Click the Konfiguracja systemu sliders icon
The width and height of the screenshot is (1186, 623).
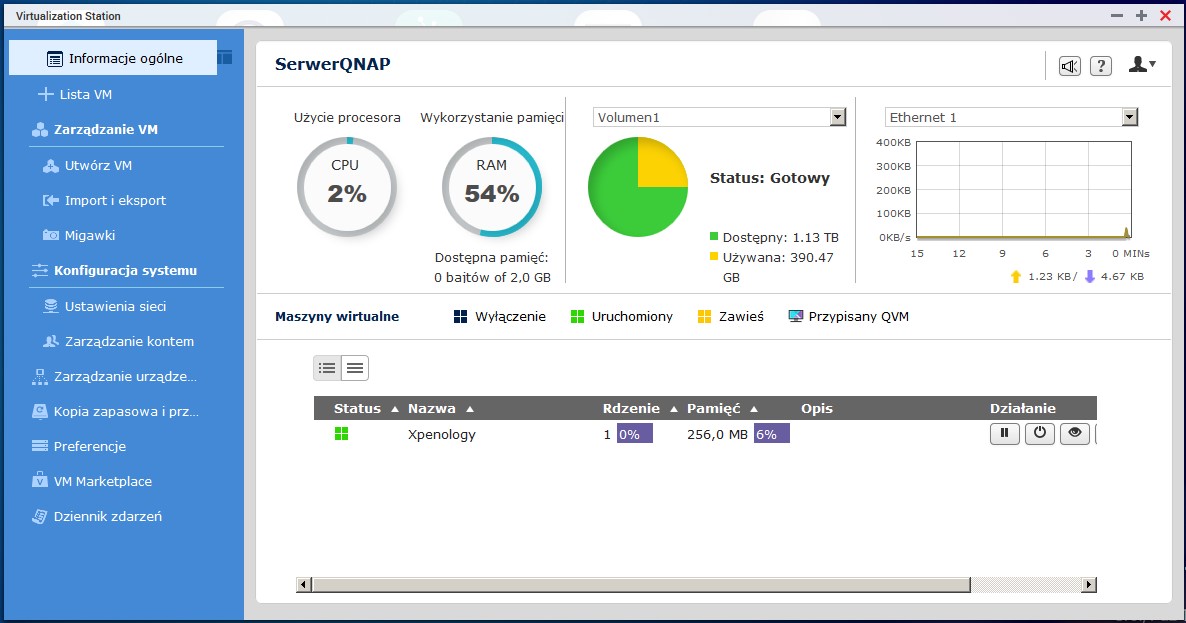39,271
